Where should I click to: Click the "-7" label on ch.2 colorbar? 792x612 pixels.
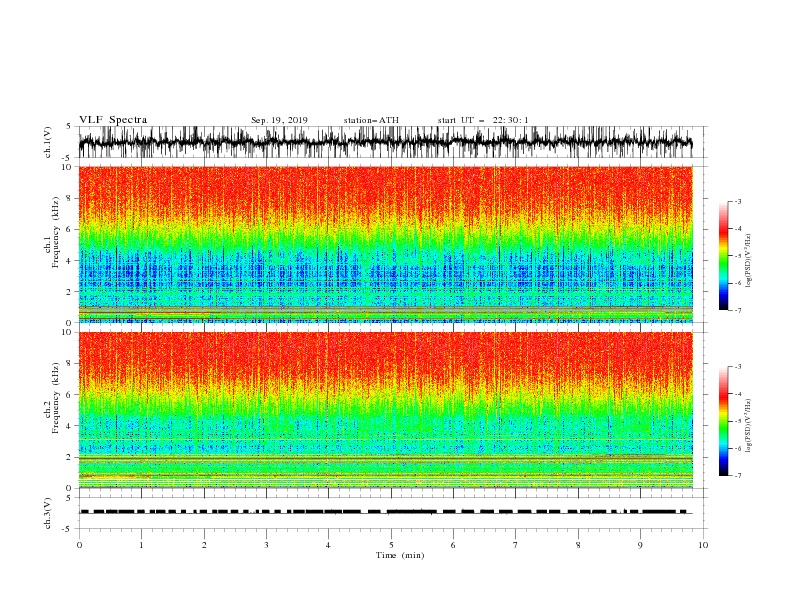(x=738, y=475)
